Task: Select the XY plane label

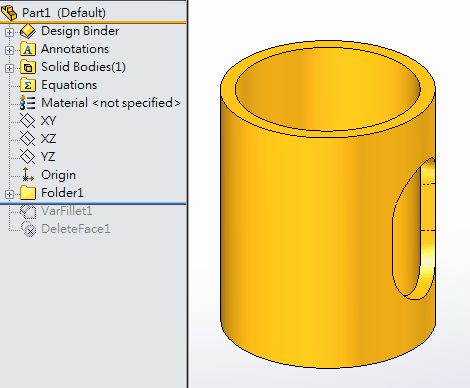Action: click(x=48, y=121)
